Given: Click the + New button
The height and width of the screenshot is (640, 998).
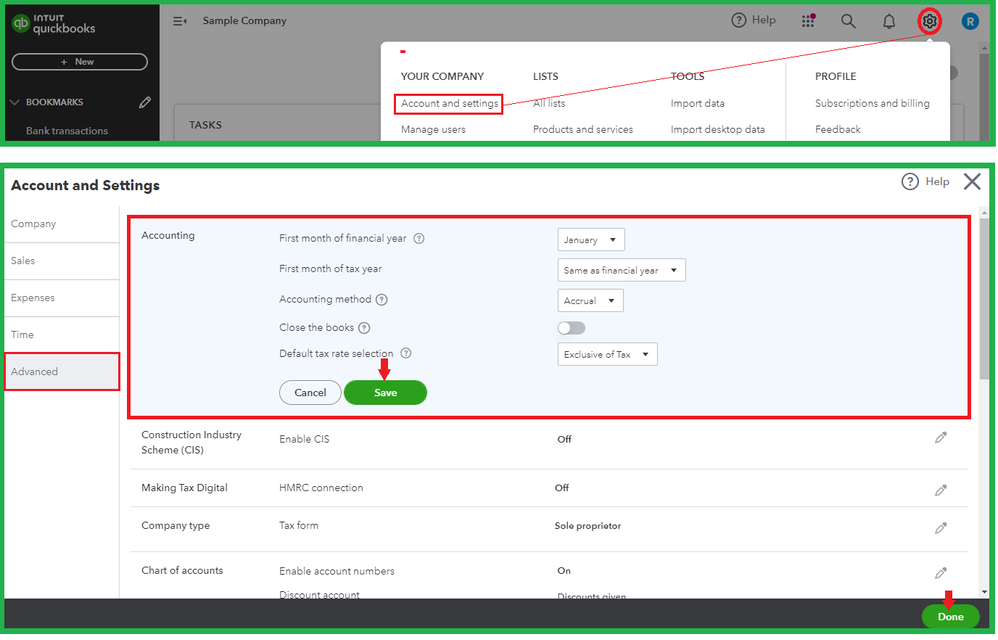Looking at the screenshot, I should click(80, 62).
